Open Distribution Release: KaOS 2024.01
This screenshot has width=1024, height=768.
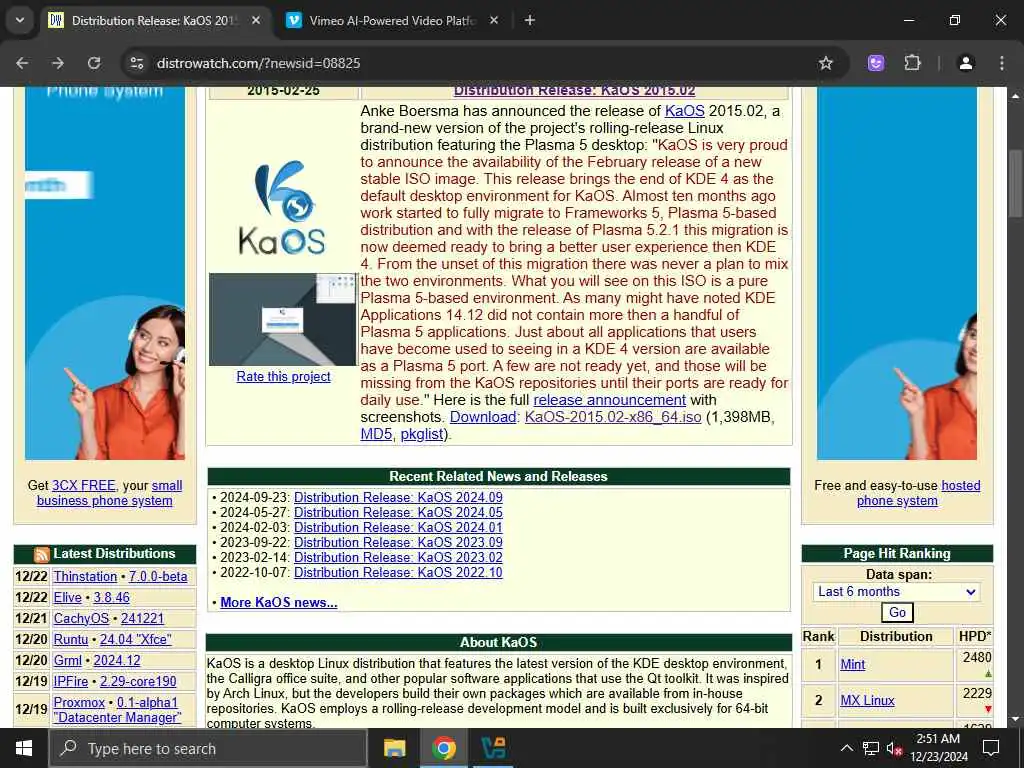coord(398,527)
